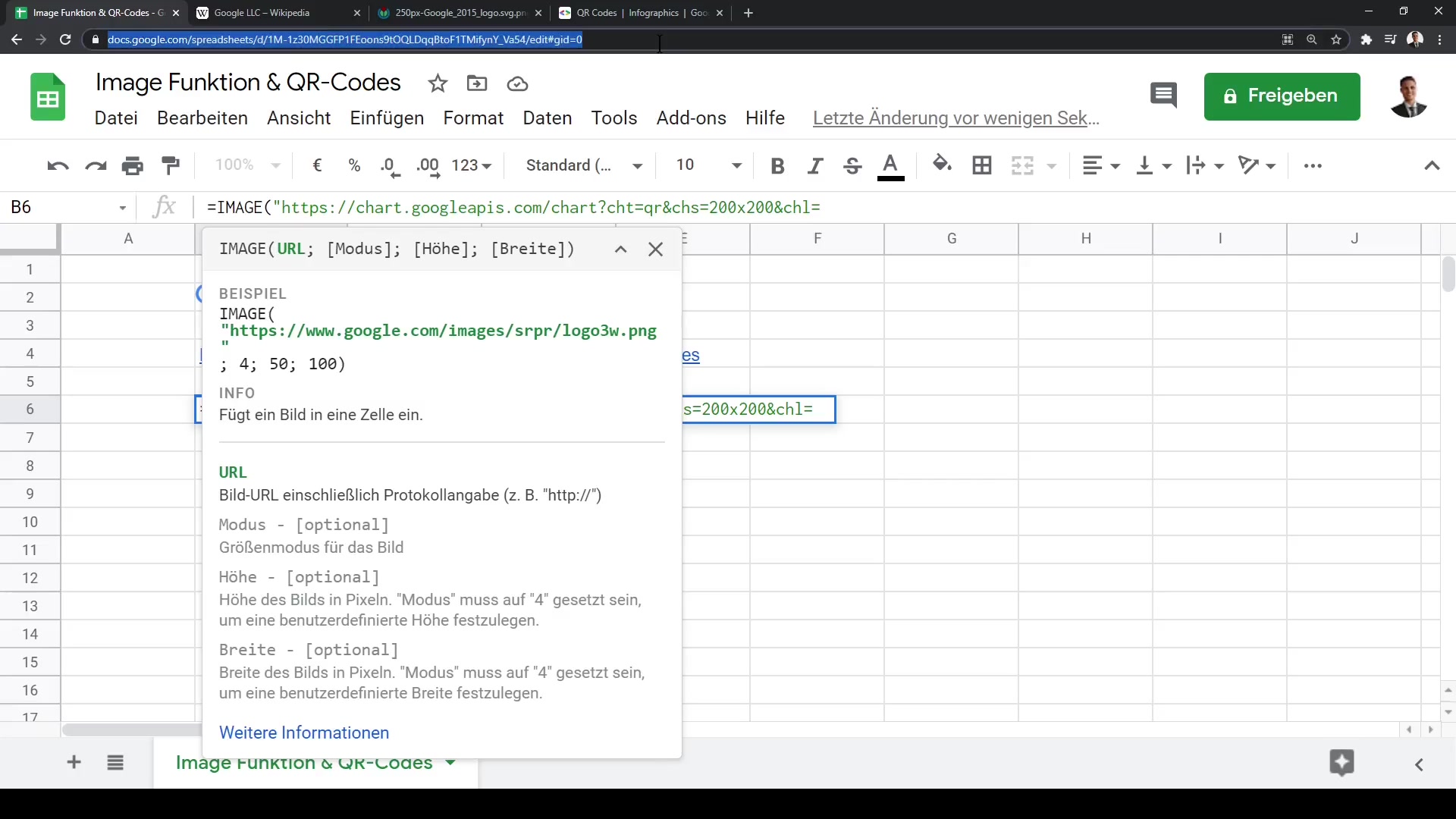Open the Daten menu

[547, 118]
